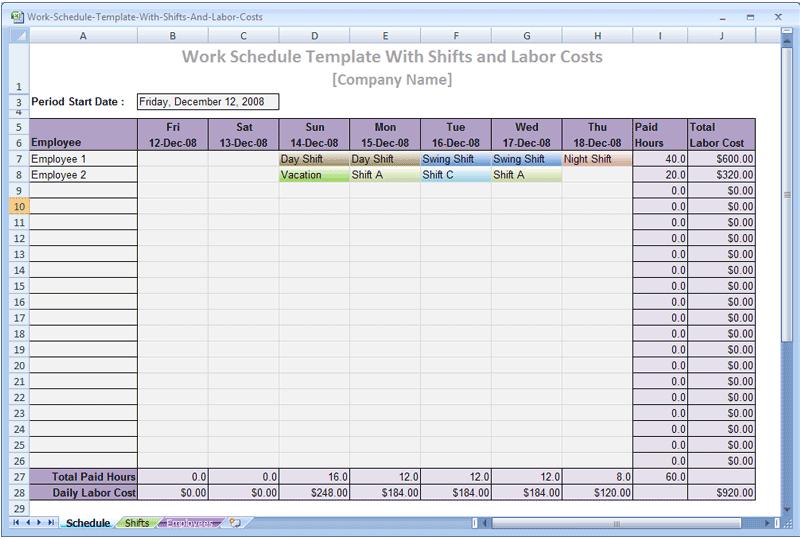Select column D header
The height and width of the screenshot is (540, 800).
tap(314, 35)
